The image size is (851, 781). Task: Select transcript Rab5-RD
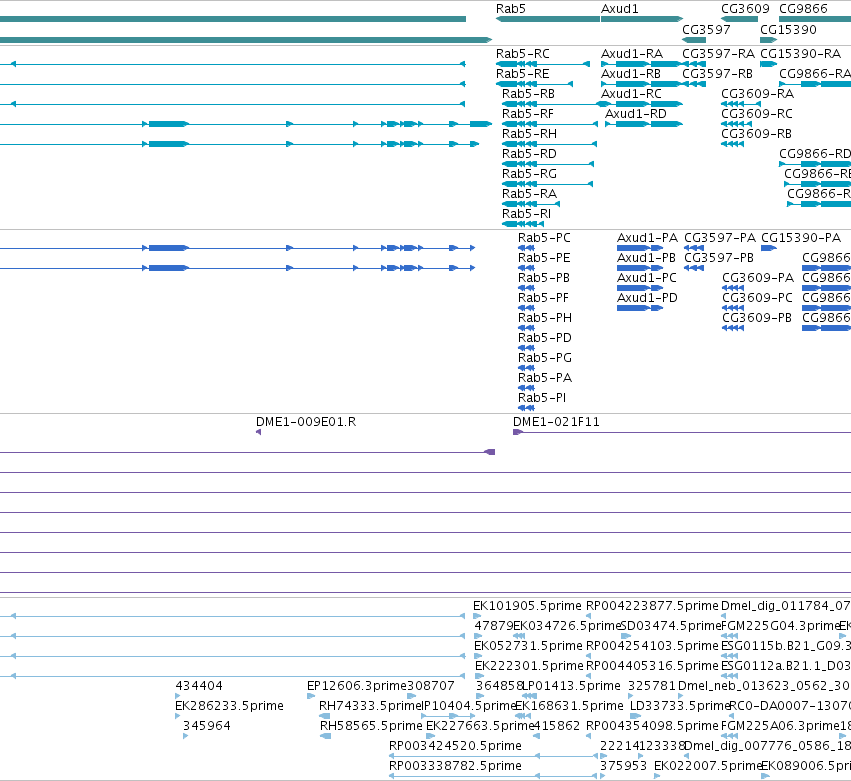pyautogui.click(x=529, y=154)
